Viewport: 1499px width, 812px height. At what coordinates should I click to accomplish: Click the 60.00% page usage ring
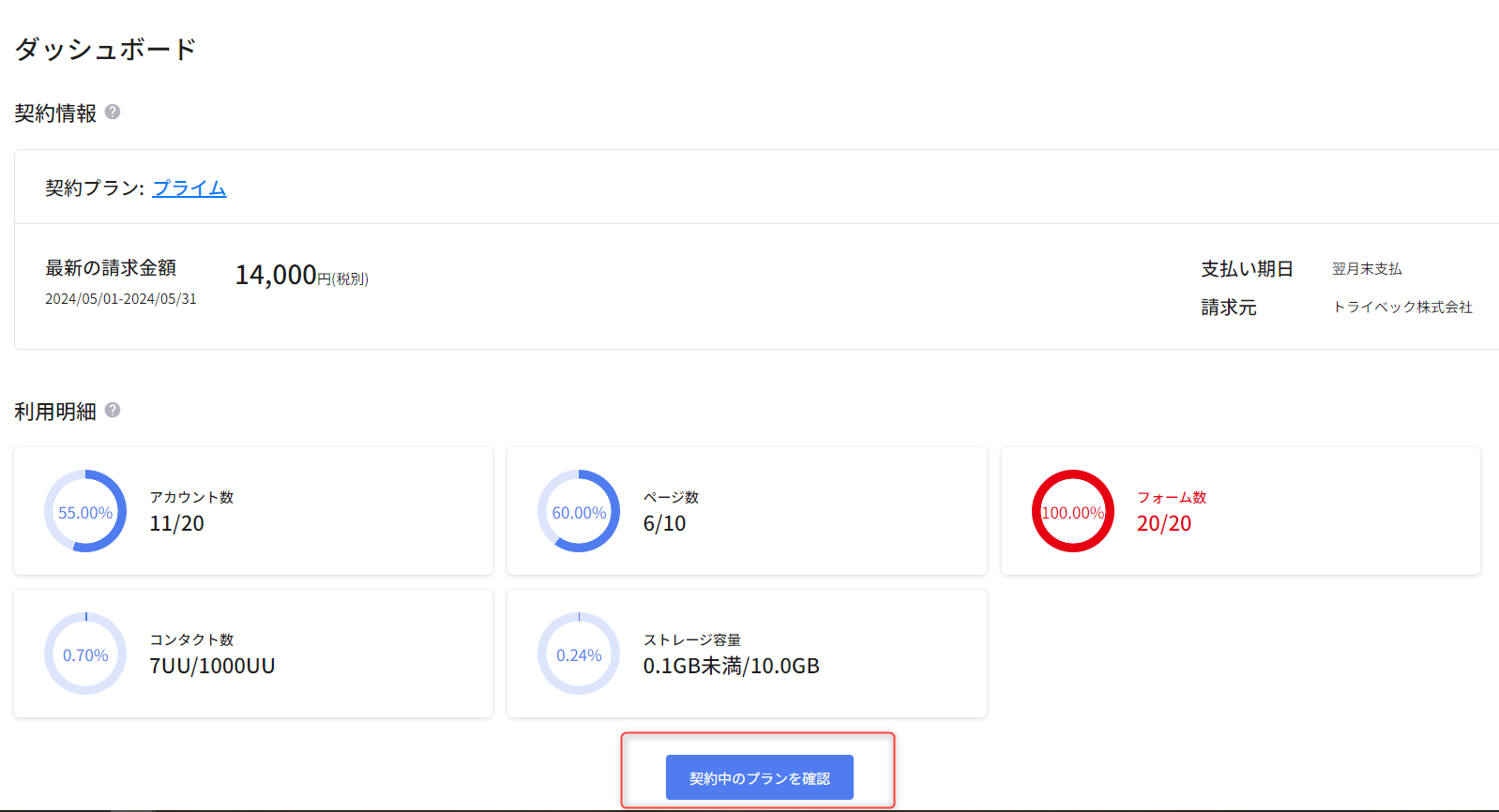579,511
